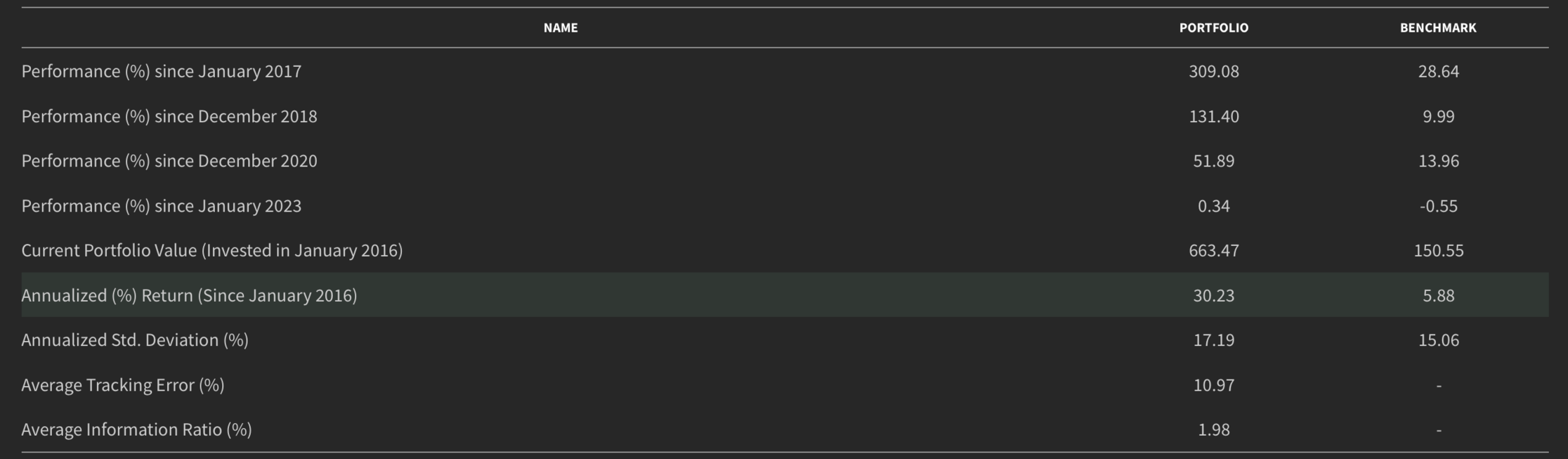Select the Average Information Ratio (%) label
Screen dimensions: 1568x459
point(136,429)
